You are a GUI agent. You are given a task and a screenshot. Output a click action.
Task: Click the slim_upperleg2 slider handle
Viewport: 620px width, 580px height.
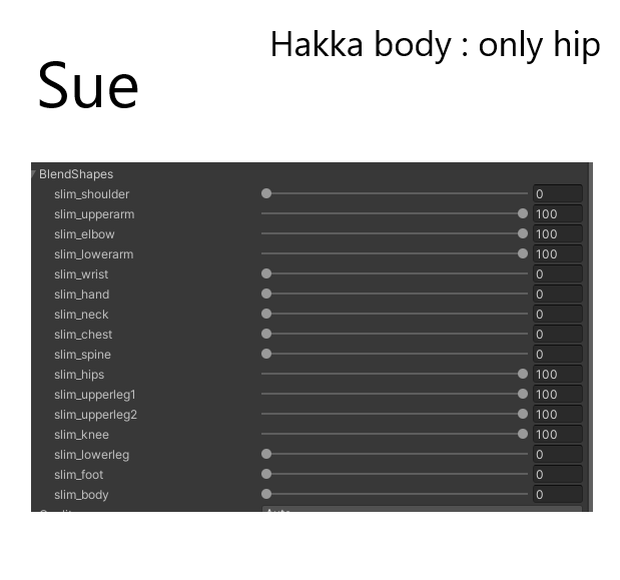(523, 414)
